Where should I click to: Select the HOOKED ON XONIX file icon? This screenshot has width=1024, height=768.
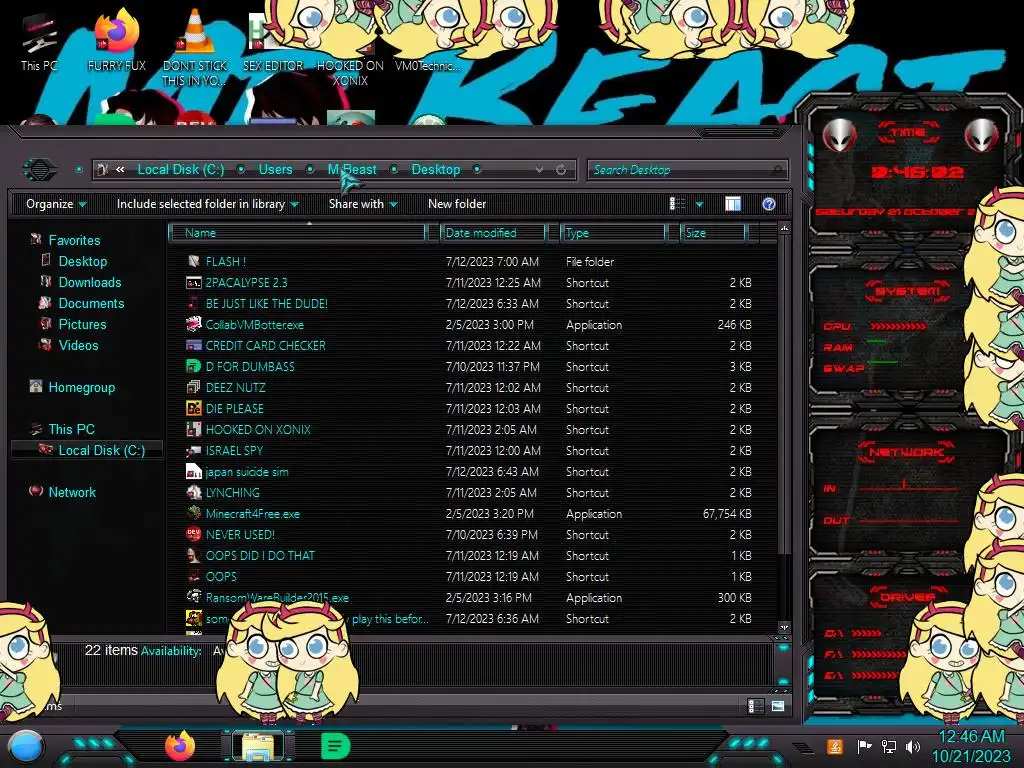point(193,429)
